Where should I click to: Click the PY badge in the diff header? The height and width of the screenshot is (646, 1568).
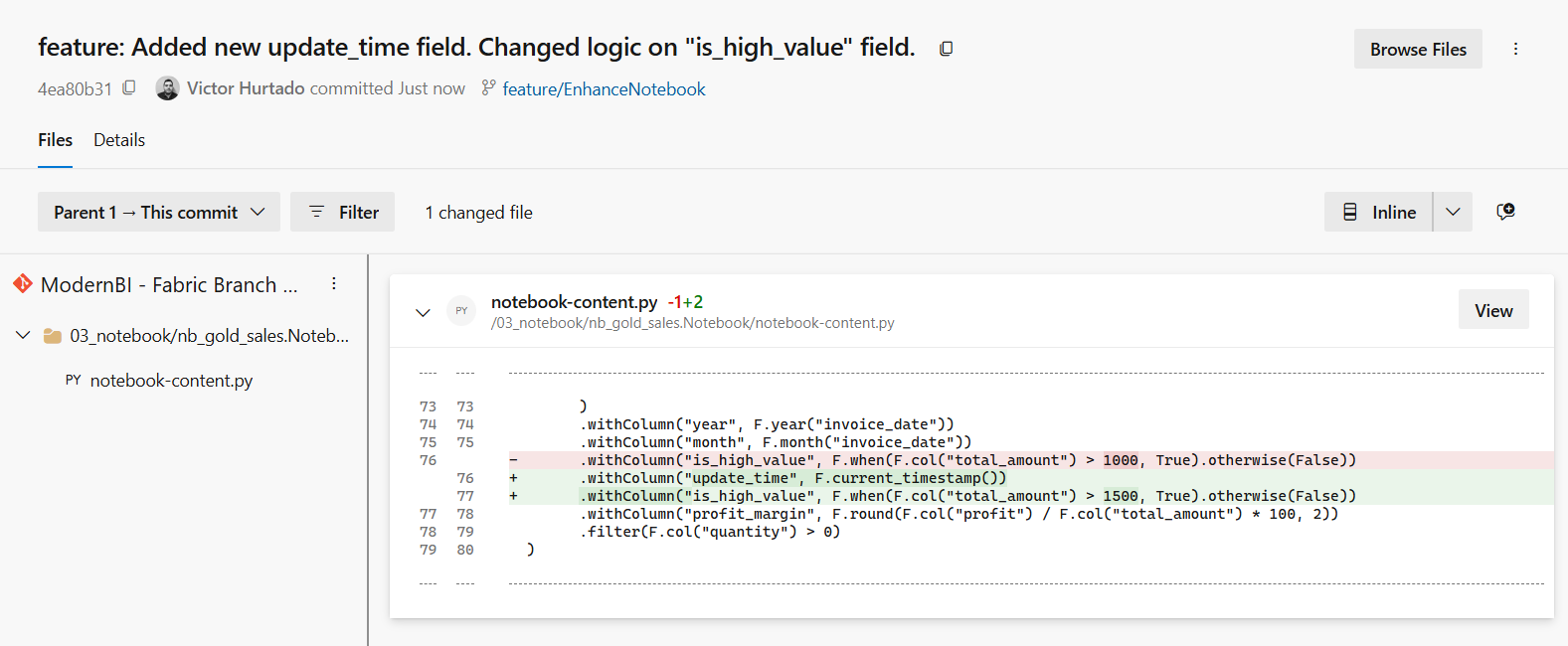(x=461, y=311)
